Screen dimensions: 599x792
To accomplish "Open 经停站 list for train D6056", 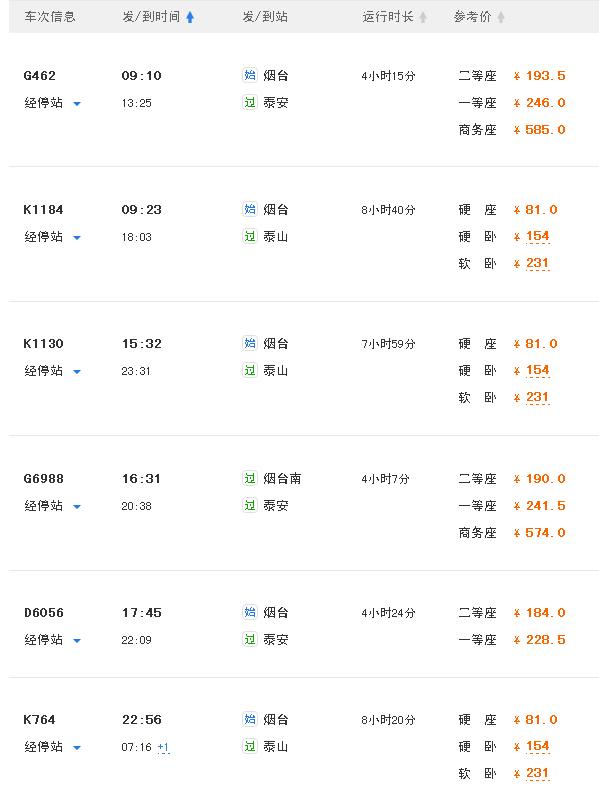I will 53,640.
